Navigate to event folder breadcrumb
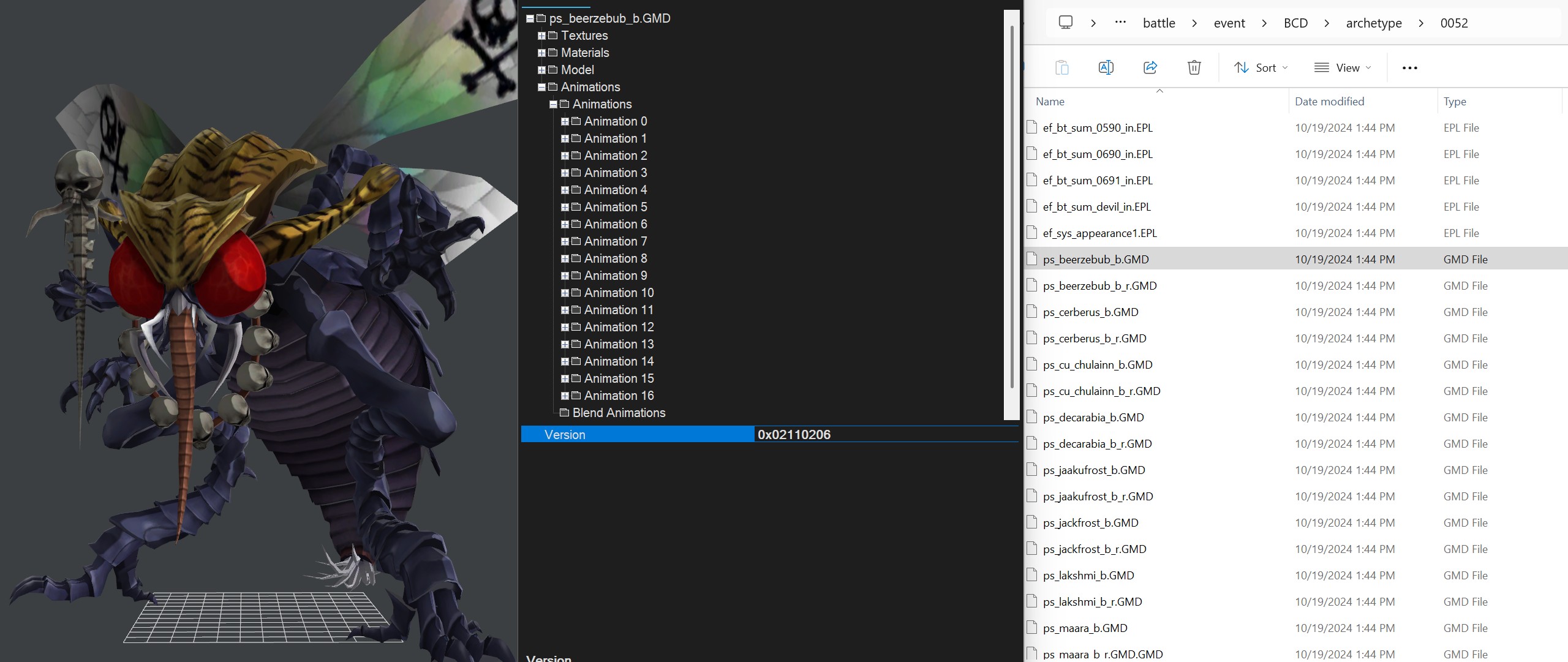The width and height of the screenshot is (1568, 662). (x=1229, y=23)
